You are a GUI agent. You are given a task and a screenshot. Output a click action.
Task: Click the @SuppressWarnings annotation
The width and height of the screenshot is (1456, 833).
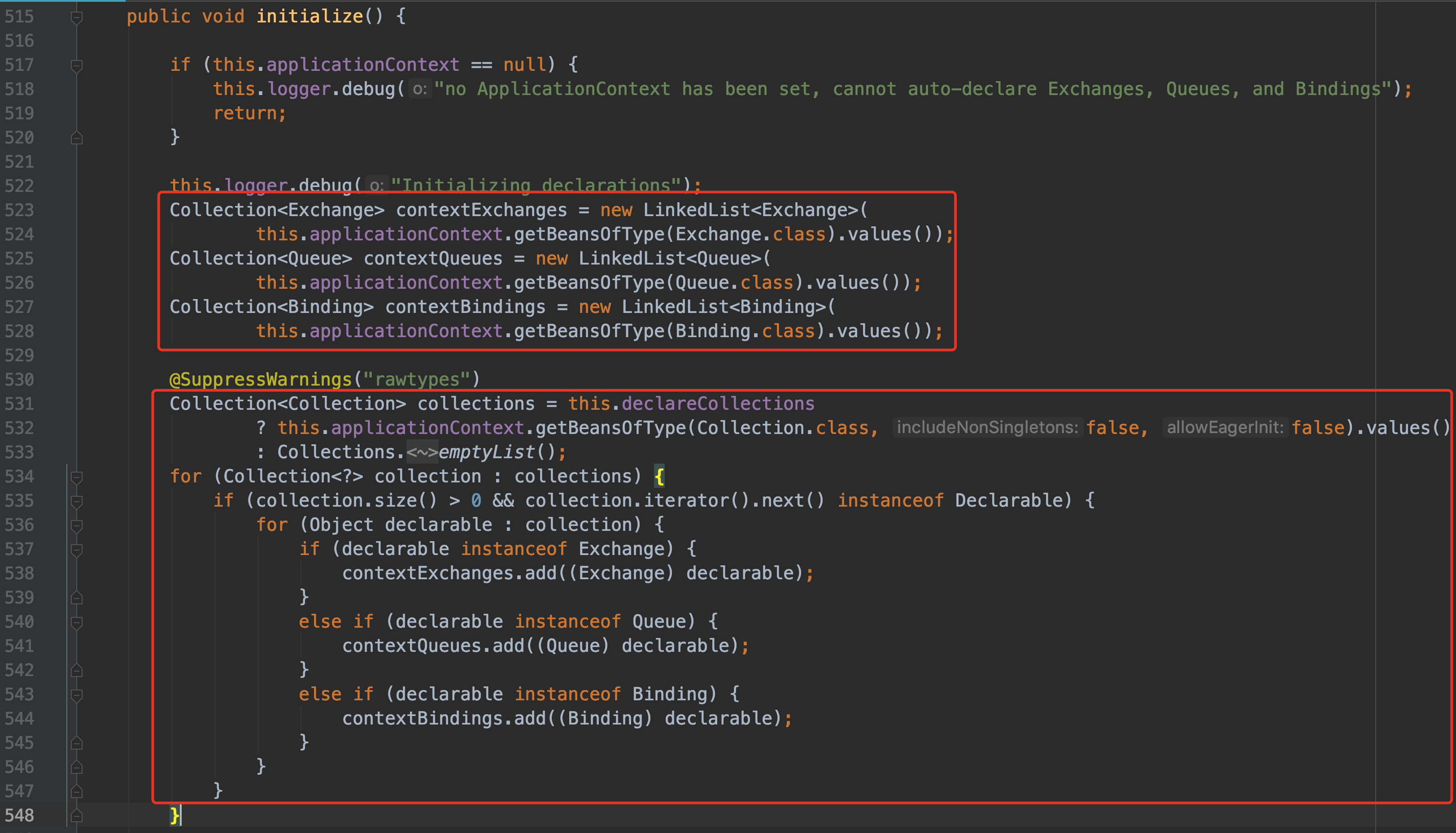pyautogui.click(x=261, y=379)
